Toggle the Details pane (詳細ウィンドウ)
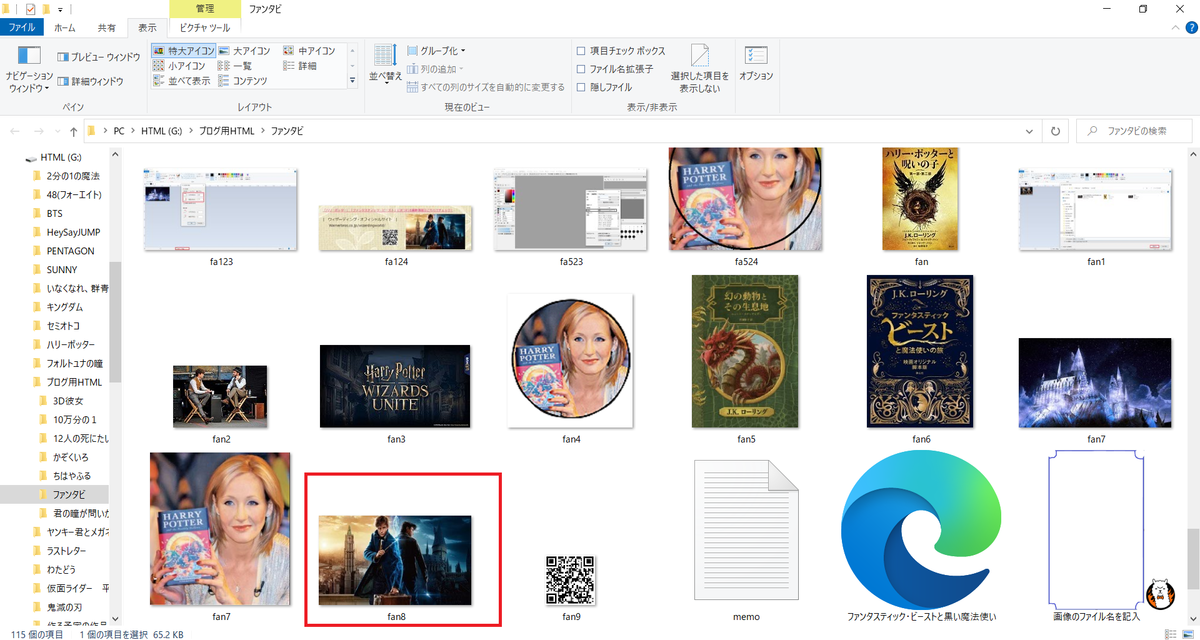1200x640 pixels. (x=90, y=81)
